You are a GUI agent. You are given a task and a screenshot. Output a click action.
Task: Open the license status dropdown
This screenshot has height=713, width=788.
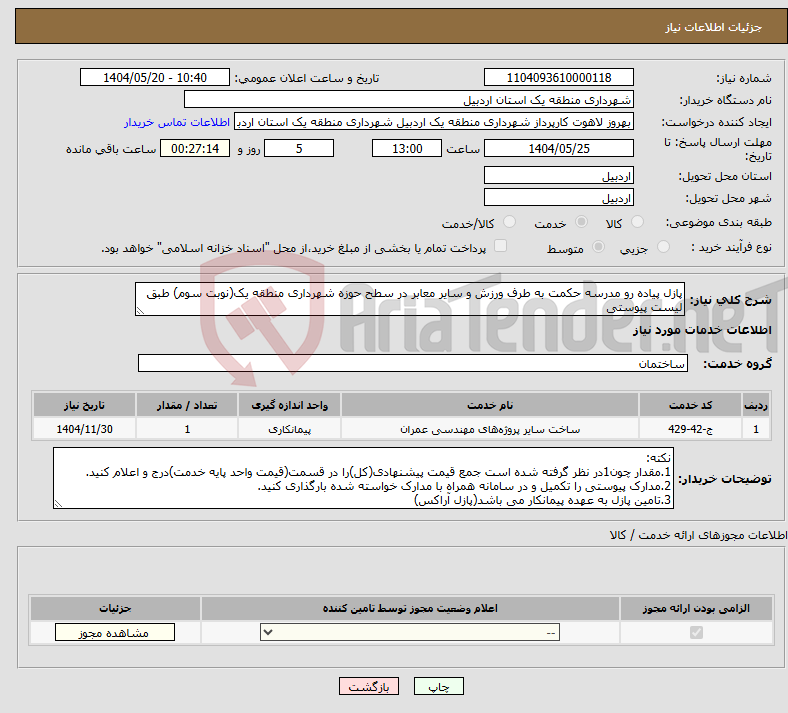[410, 633]
